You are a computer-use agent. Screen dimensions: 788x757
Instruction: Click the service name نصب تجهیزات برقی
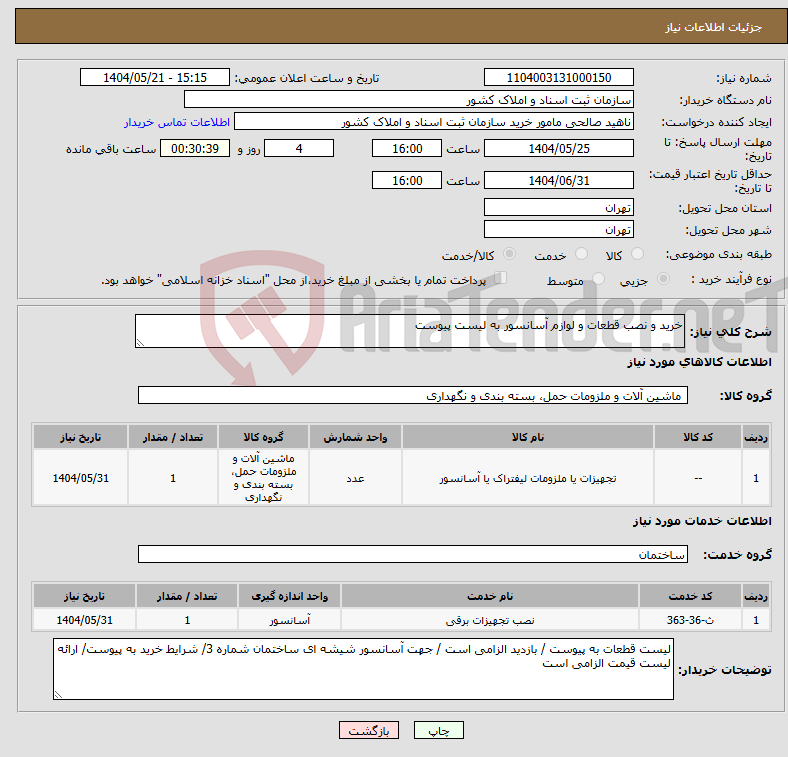[490, 620]
